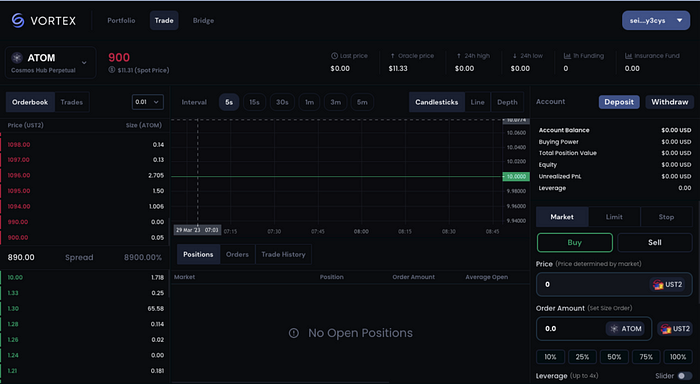Click the 29 Mar '23 07:03 date label
This screenshot has height=384, width=700.
point(197,230)
